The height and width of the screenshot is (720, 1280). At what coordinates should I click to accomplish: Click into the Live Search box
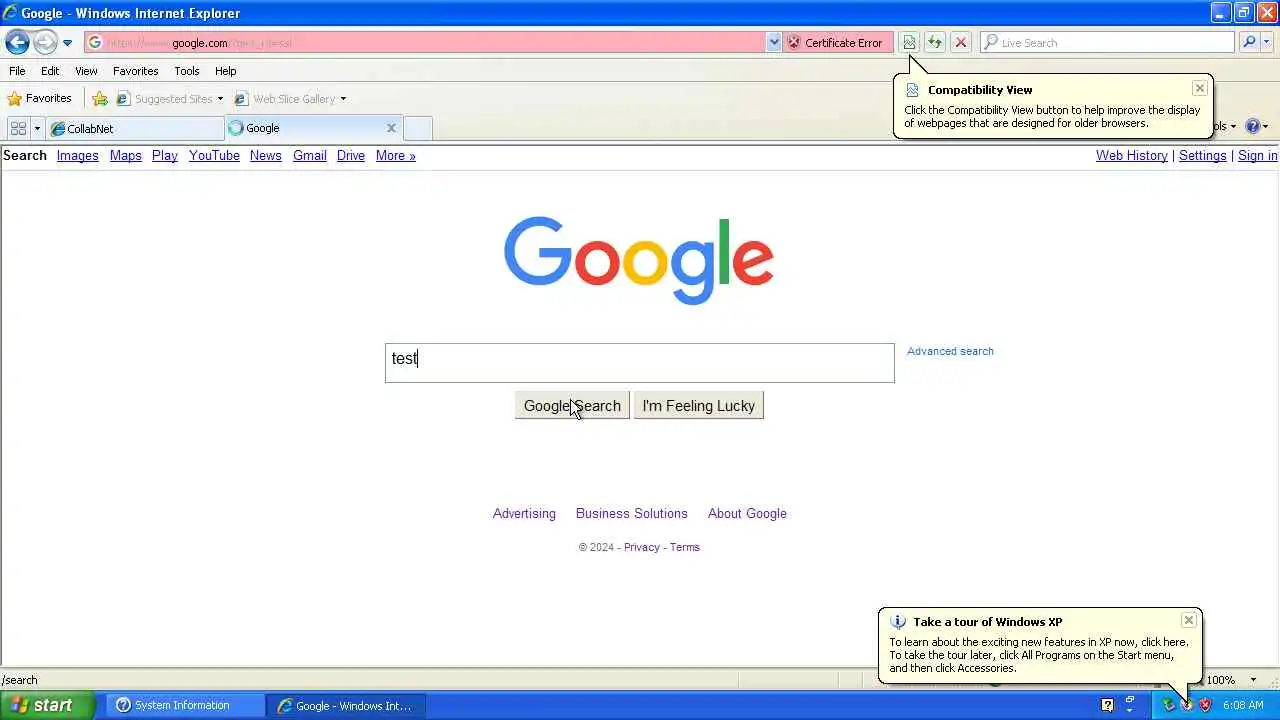pyautogui.click(x=1107, y=42)
